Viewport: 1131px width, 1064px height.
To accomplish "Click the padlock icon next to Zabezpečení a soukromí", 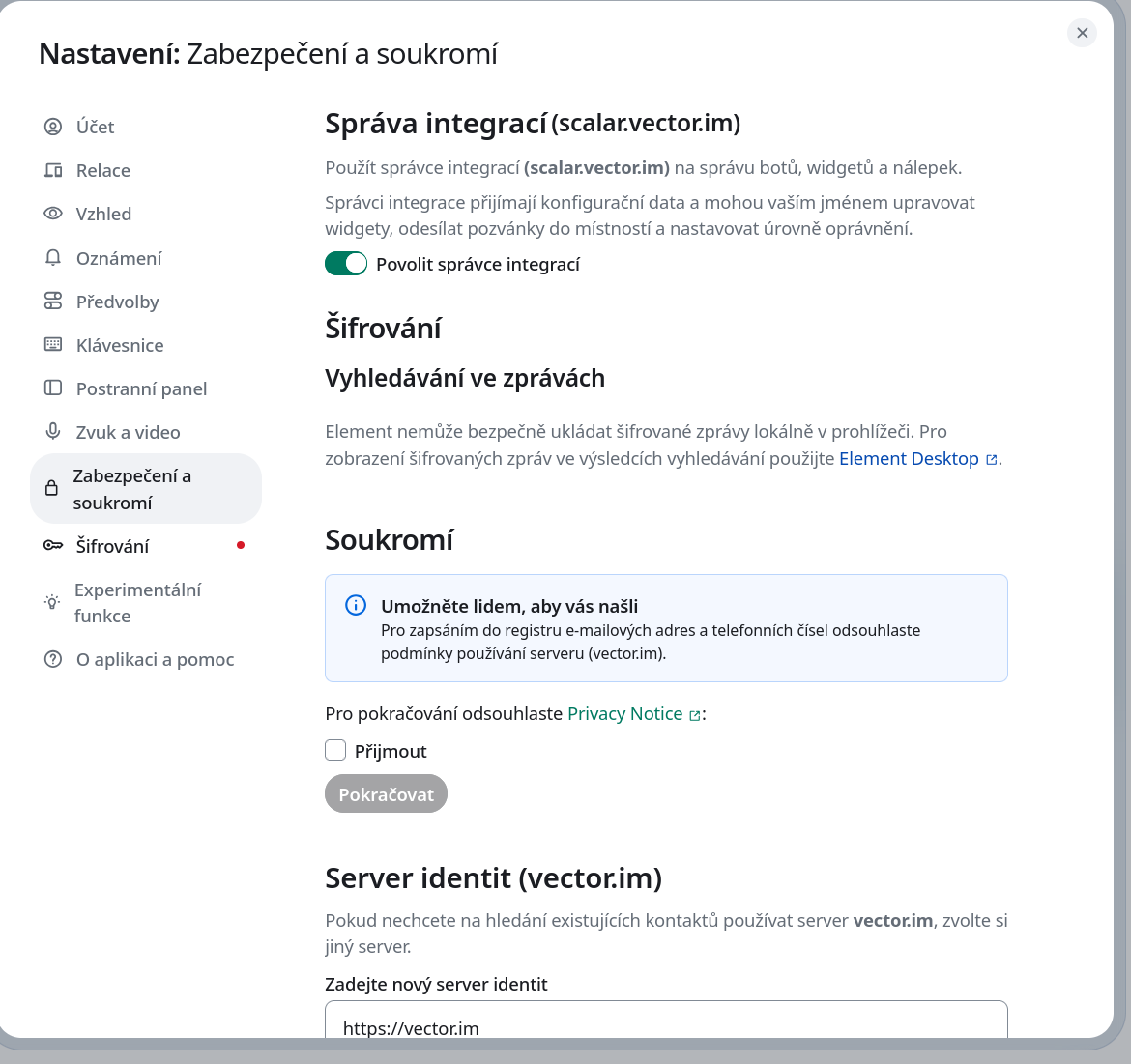I will (x=52, y=488).
